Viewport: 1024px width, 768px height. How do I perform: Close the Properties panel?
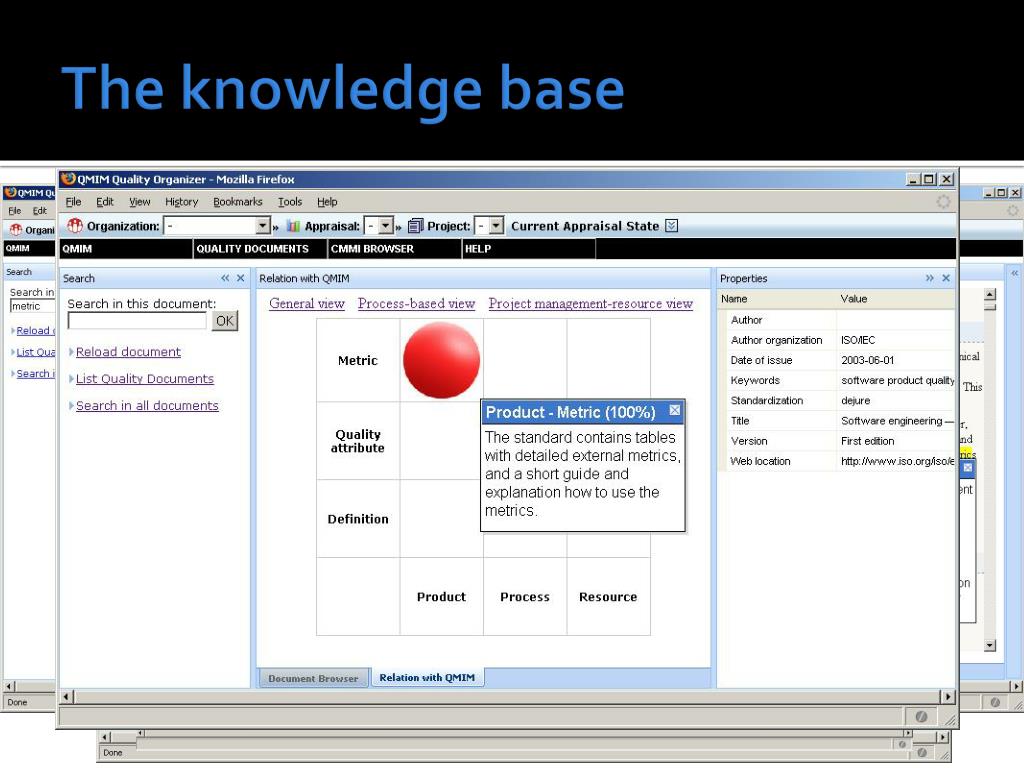[x=946, y=278]
